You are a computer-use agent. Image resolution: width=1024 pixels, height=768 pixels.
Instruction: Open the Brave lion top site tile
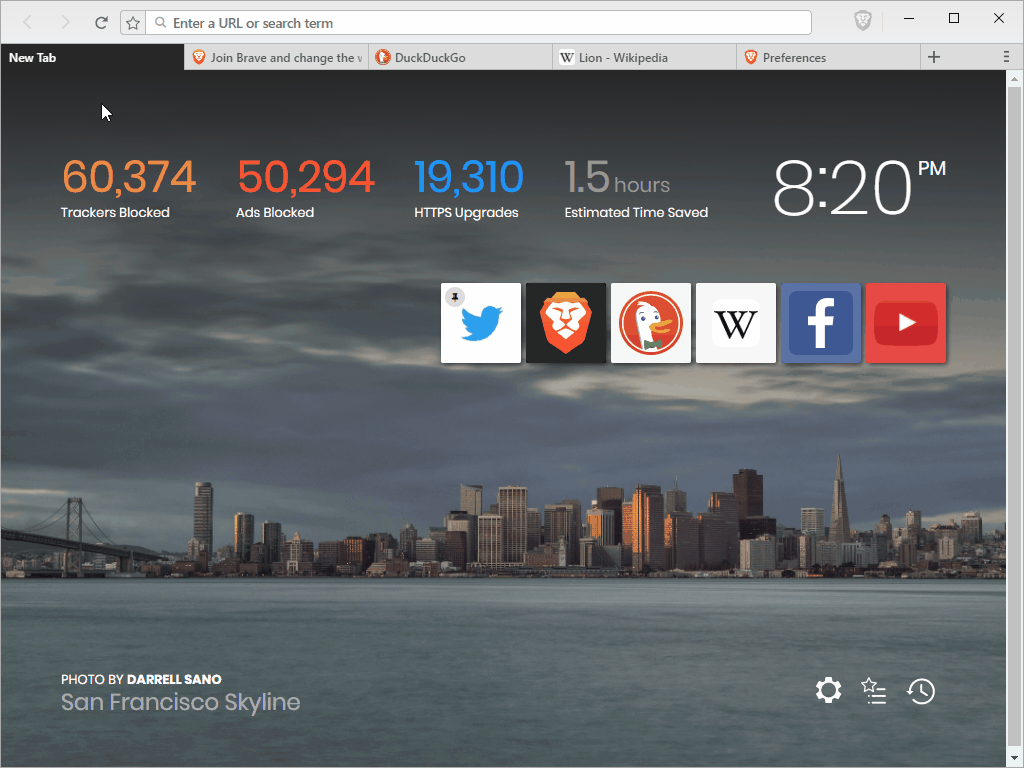(x=566, y=323)
